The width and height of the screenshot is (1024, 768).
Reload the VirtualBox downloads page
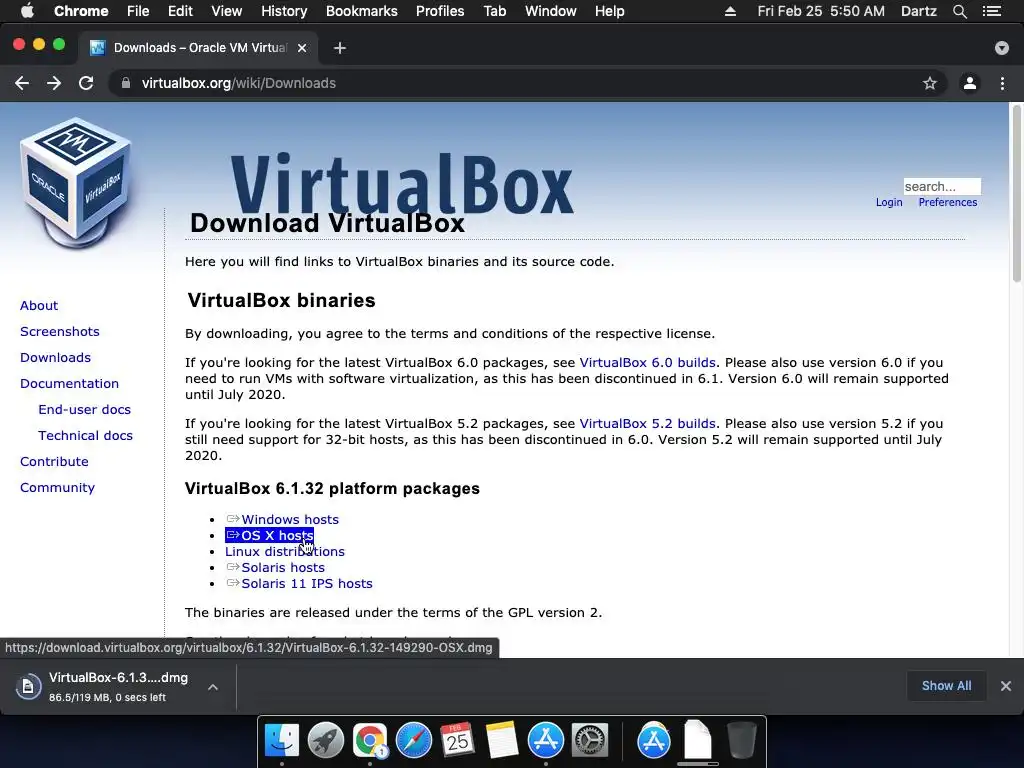coord(86,83)
